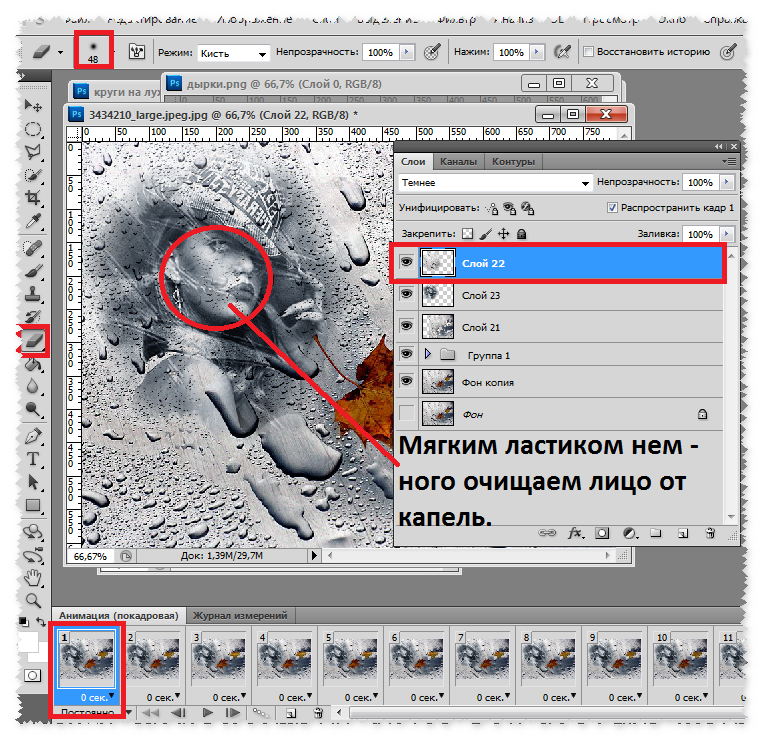Select the Hand tool
The height and width of the screenshot is (742, 764).
33,578
